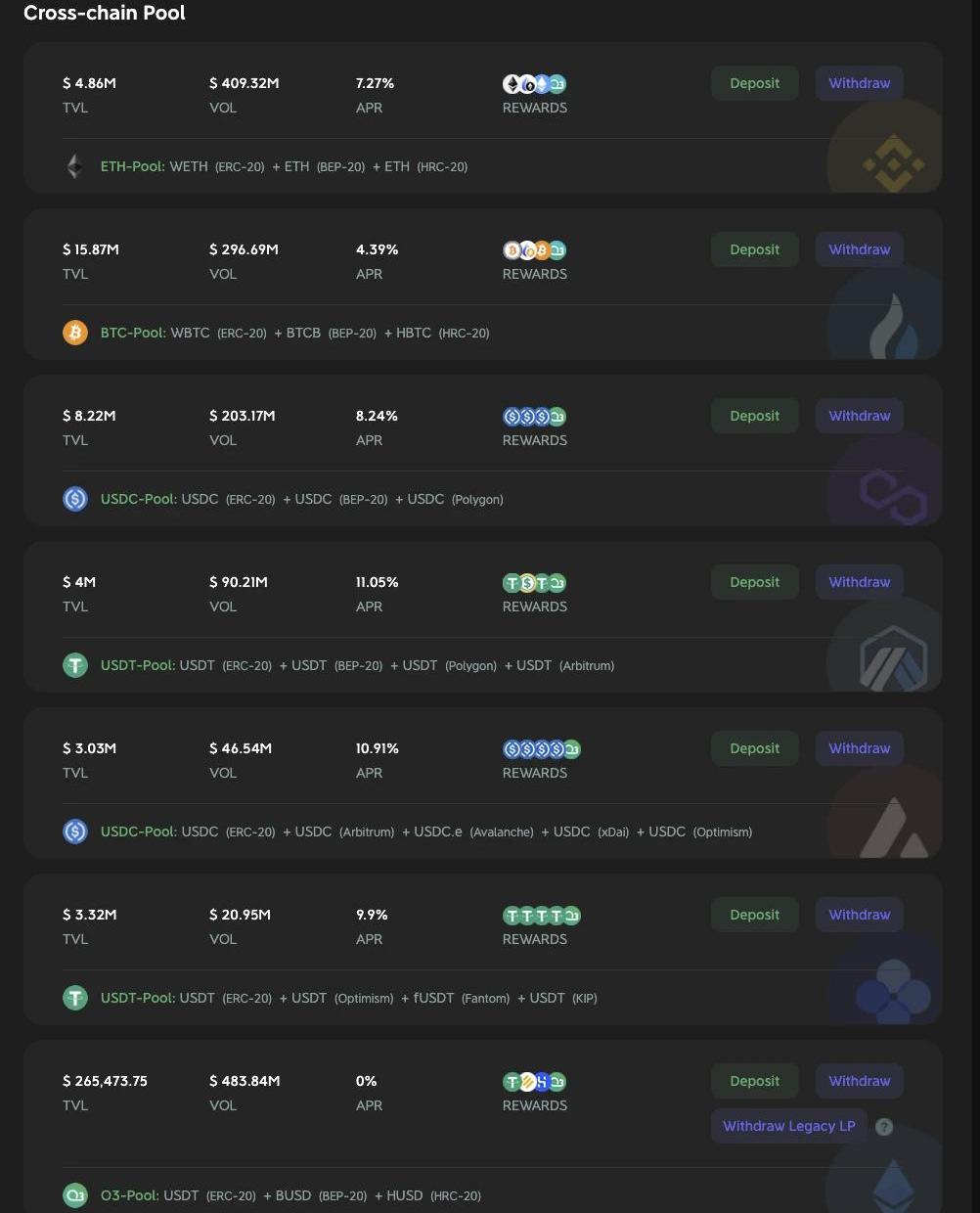Click the Tether icon beside the Arbitrum USDT-Pool
The image size is (980, 1213).
(75, 665)
